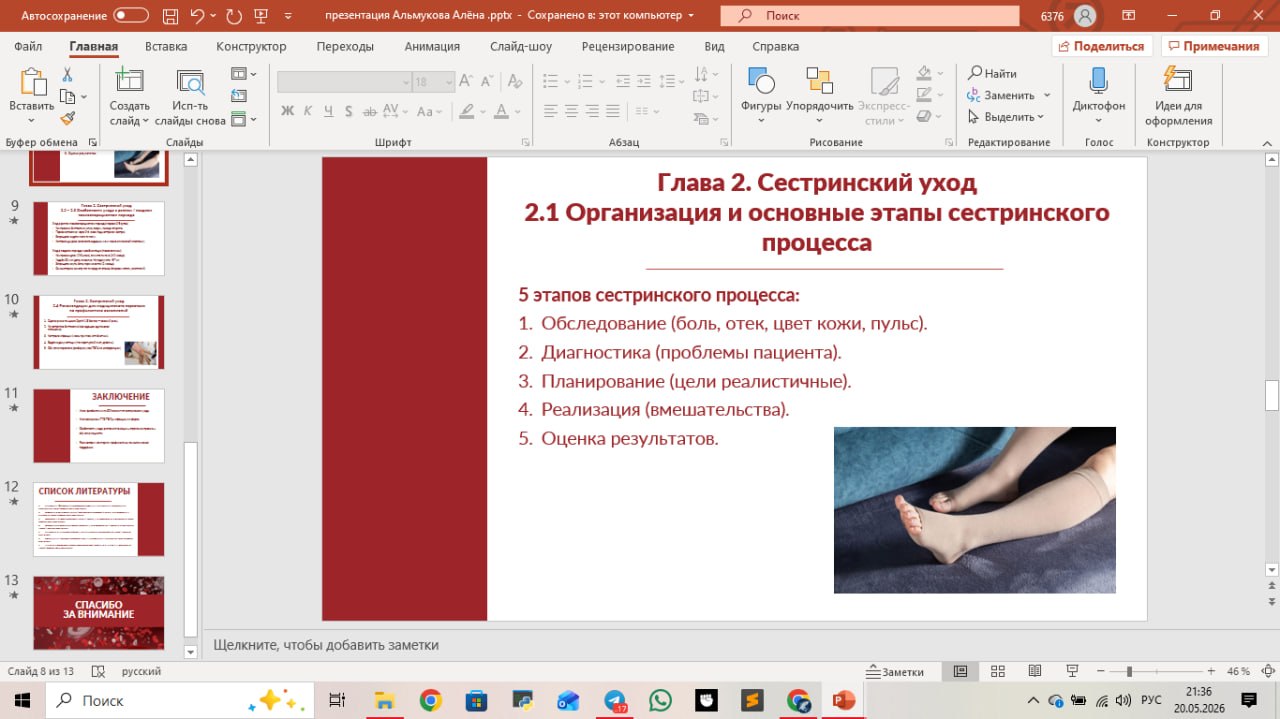
Task: Click Reuse Slides (Исп-ть слайды снова)
Action: pos(190,96)
